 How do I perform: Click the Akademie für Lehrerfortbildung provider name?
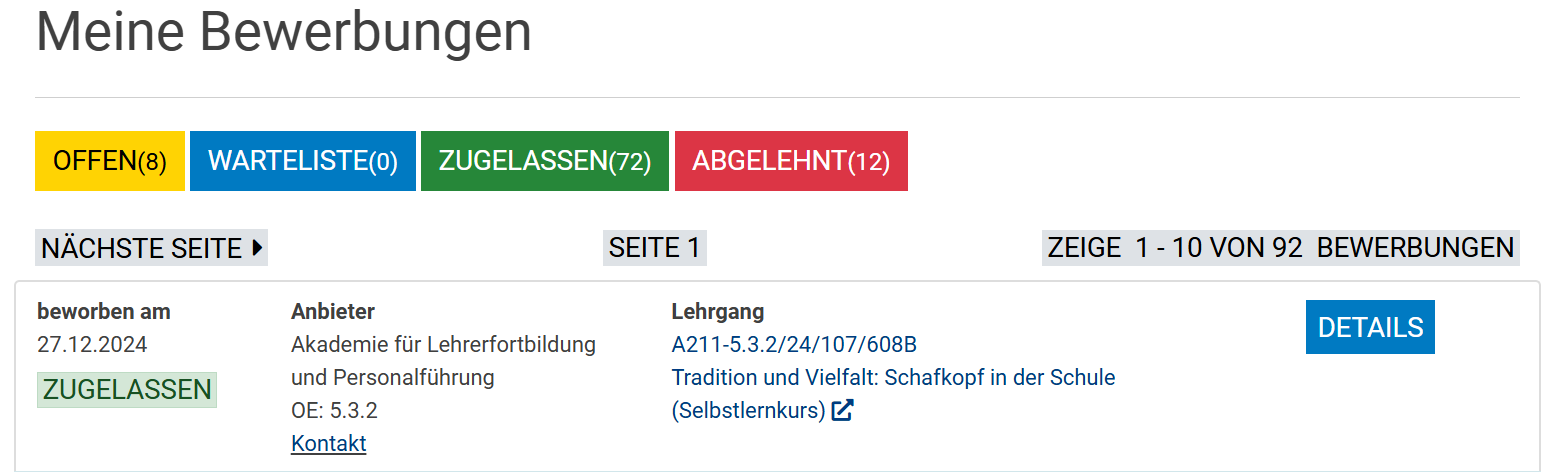tap(443, 345)
